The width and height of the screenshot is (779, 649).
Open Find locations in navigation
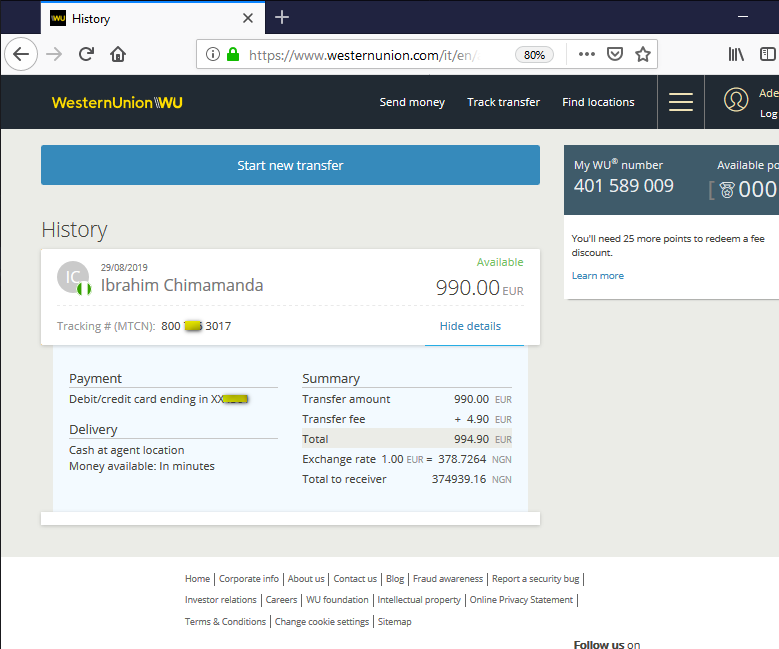point(598,102)
